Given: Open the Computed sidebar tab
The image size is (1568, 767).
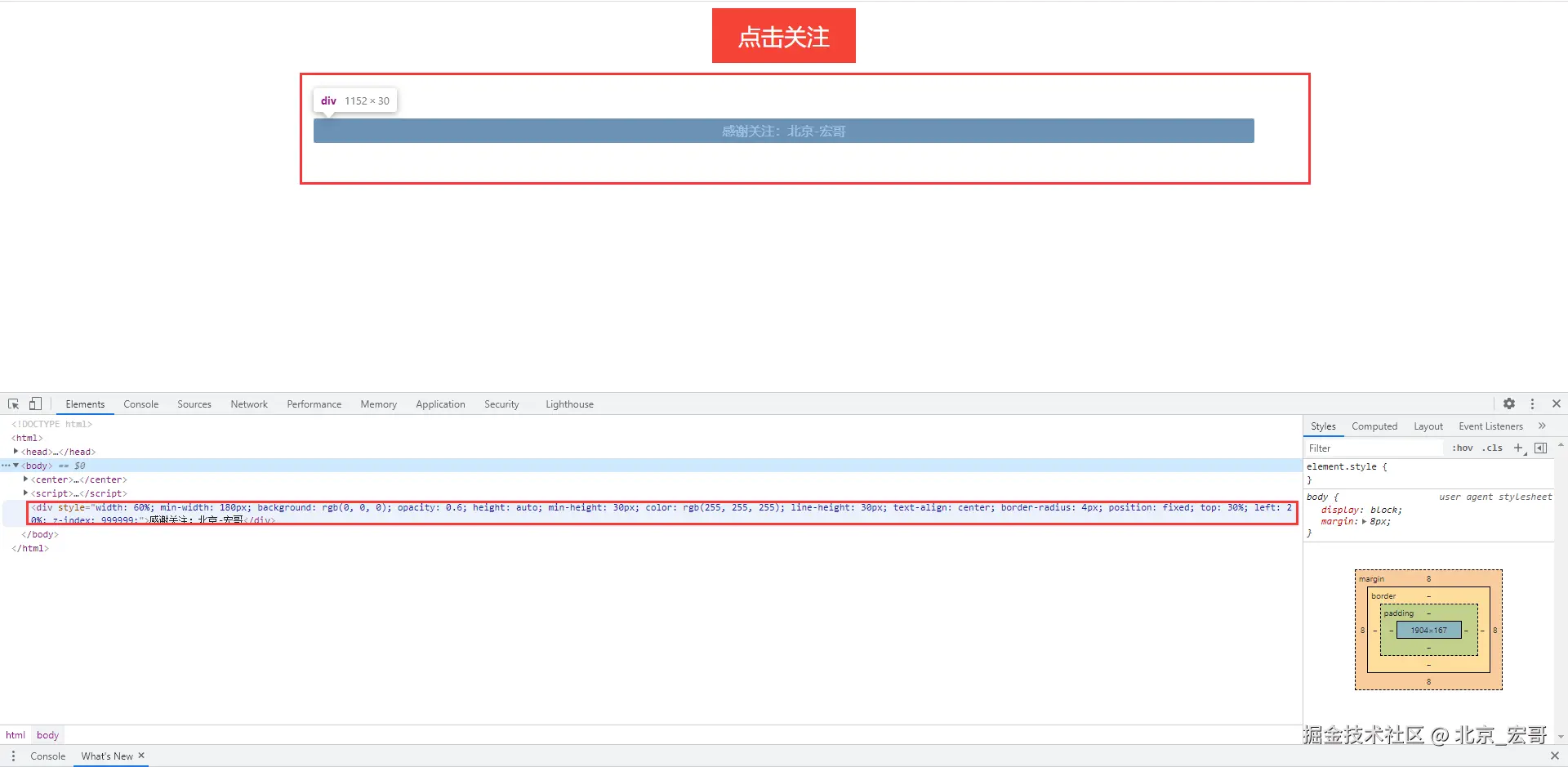Looking at the screenshot, I should [1374, 426].
